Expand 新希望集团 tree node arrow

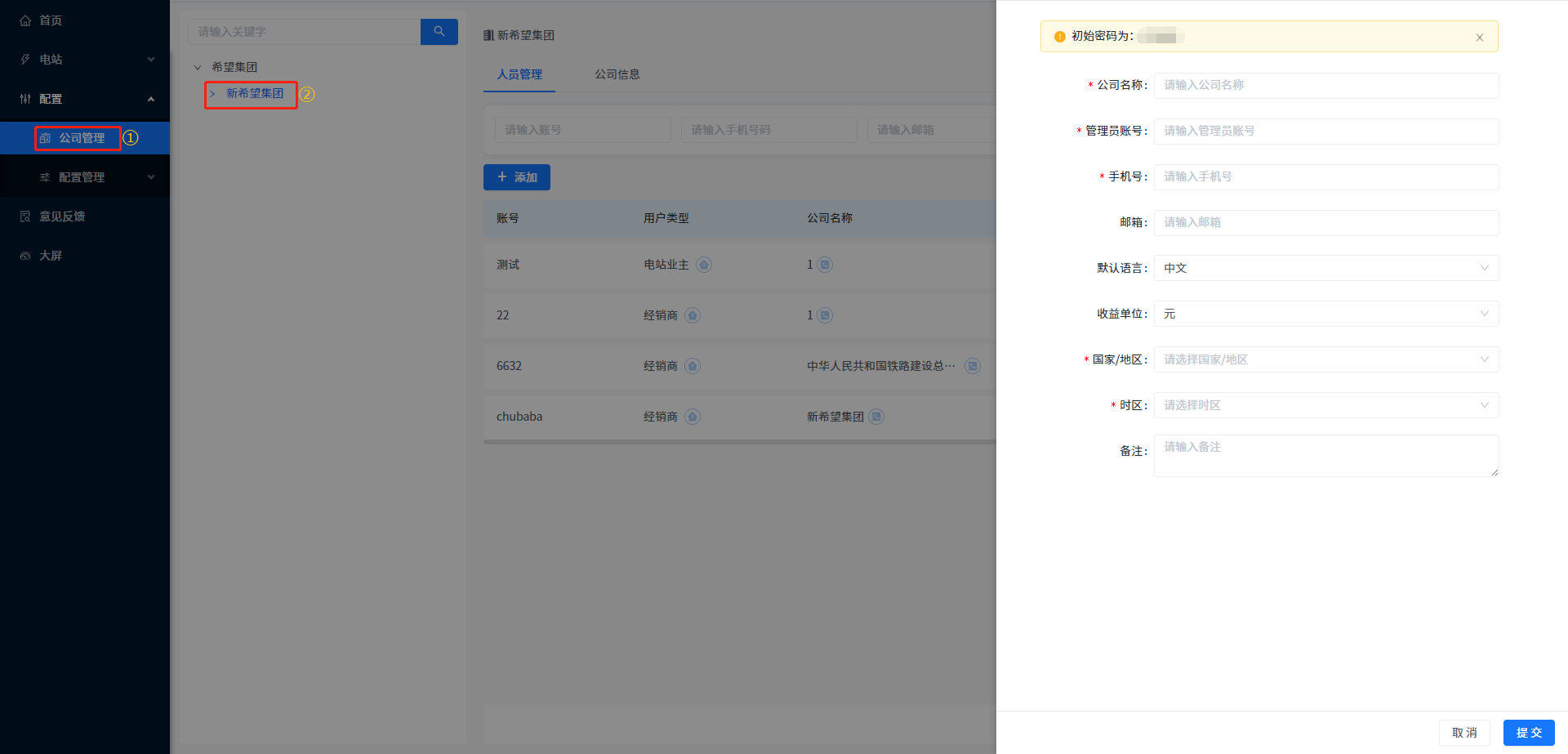(x=212, y=94)
